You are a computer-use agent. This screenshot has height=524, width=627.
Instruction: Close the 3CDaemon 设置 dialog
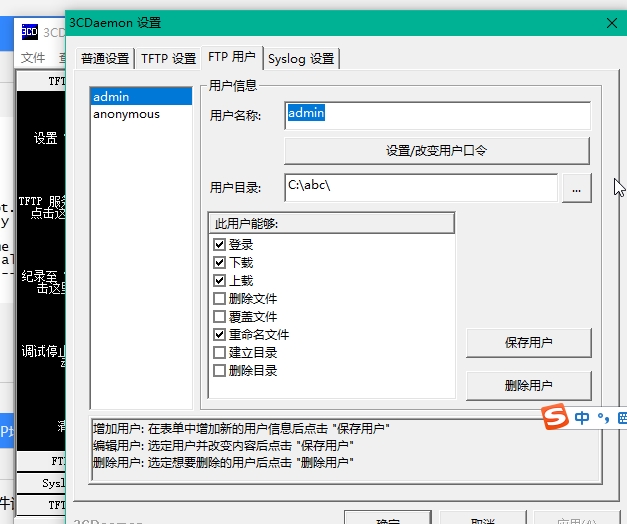pyautogui.click(x=612, y=23)
